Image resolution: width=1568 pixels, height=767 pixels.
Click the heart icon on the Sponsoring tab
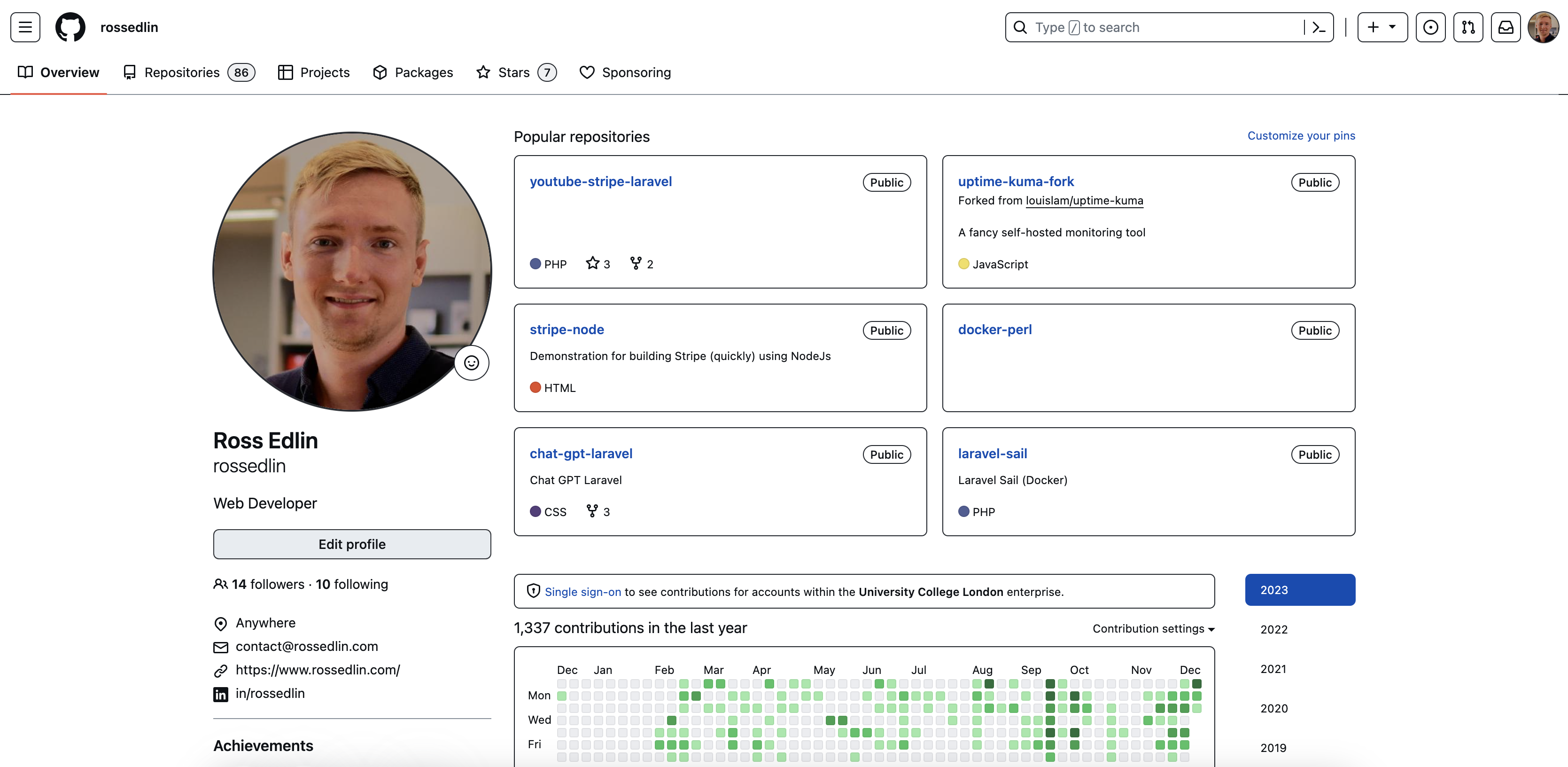[587, 72]
